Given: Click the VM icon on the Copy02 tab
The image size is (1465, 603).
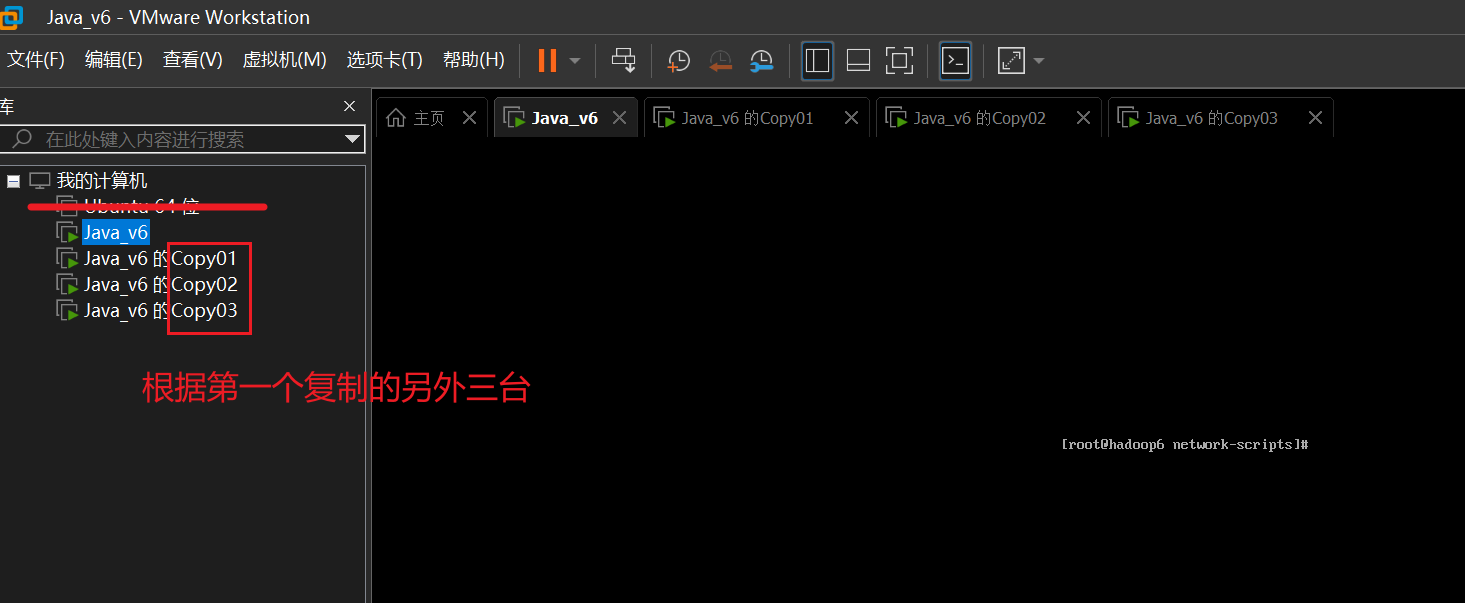Looking at the screenshot, I should click(x=896, y=118).
